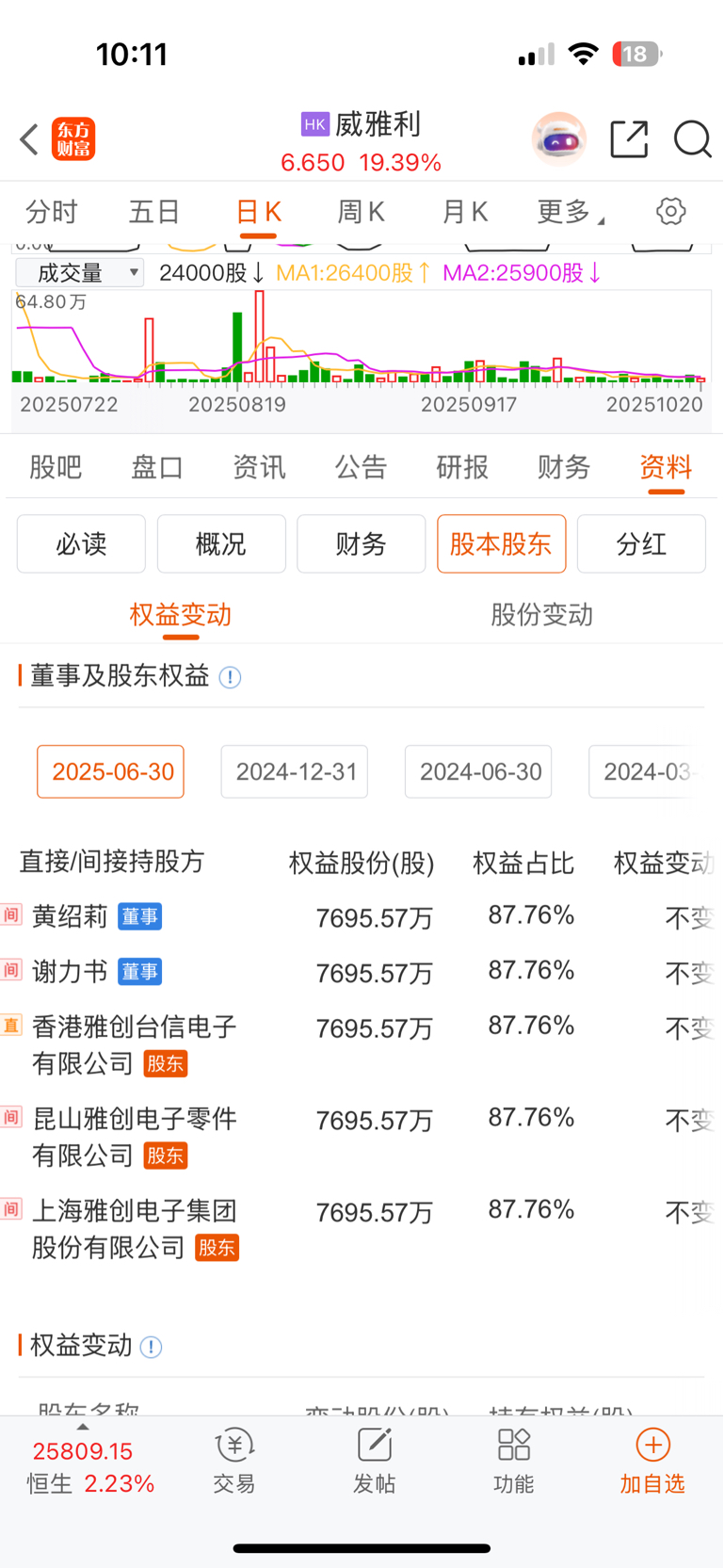Open the 财务 top tab
The image size is (724, 1568).
click(564, 467)
